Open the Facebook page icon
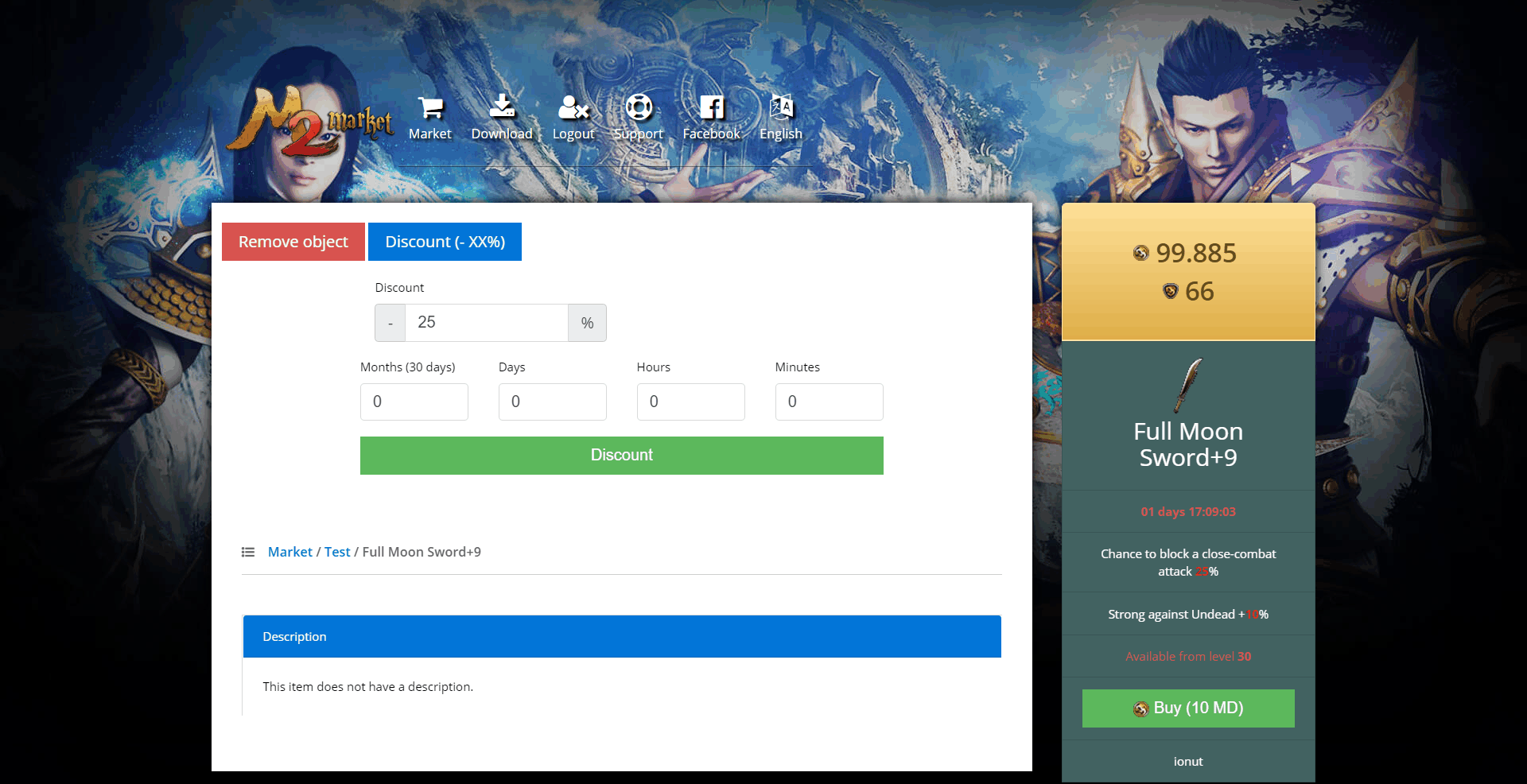This screenshot has width=1527, height=784. click(711, 107)
